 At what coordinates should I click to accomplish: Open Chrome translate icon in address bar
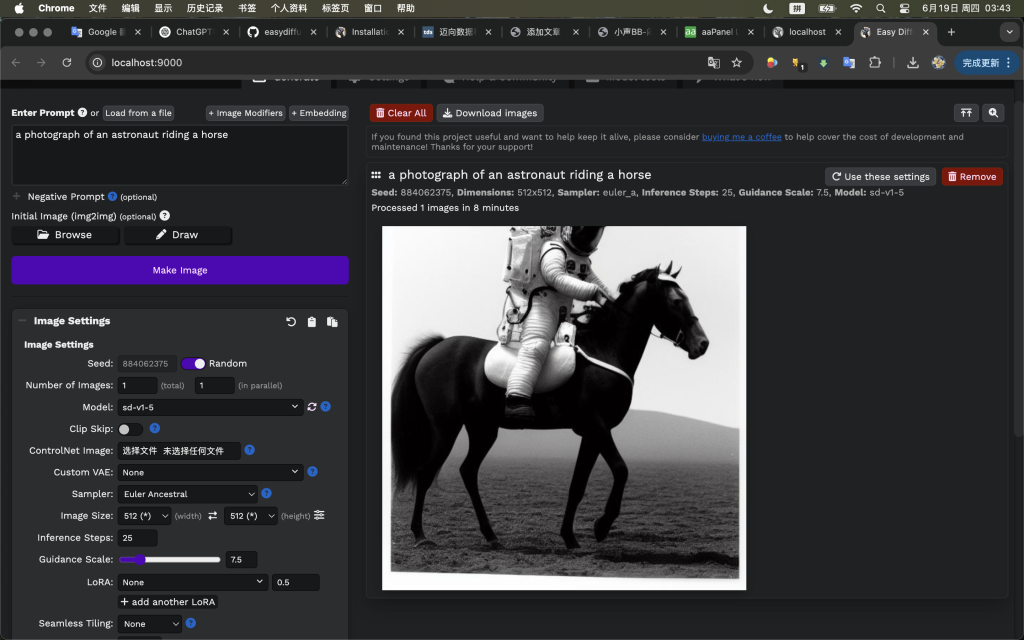tap(714, 63)
